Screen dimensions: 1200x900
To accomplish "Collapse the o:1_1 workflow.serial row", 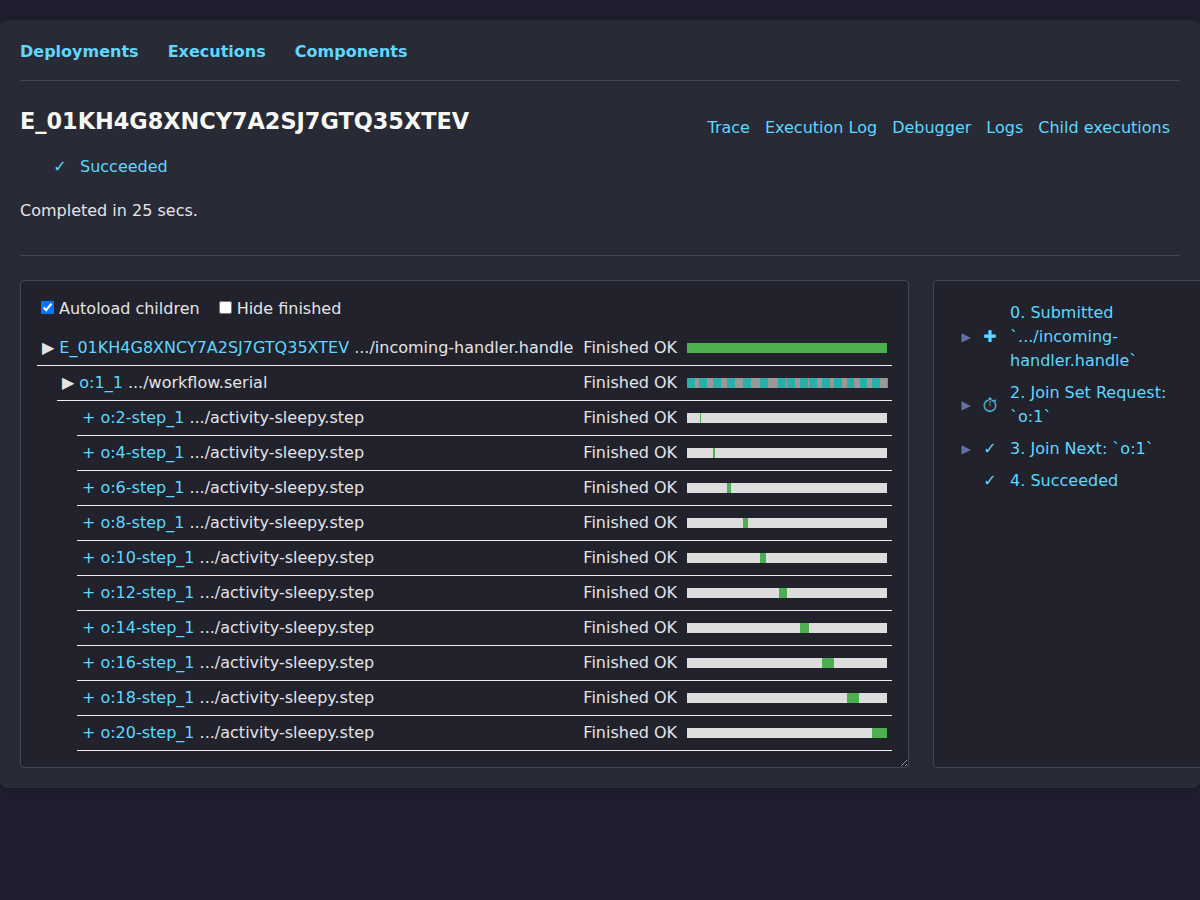I will [x=68, y=383].
